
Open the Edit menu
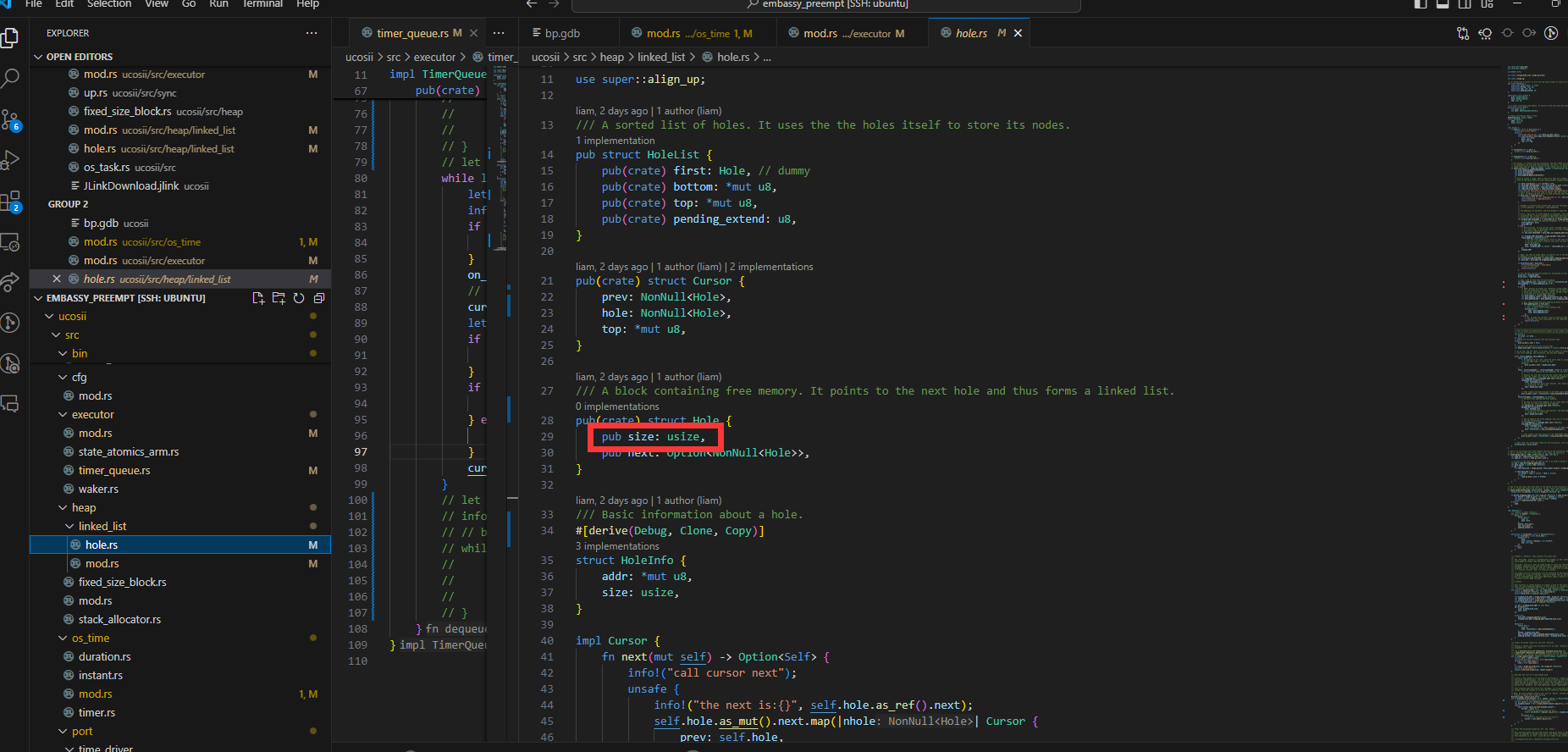point(64,4)
